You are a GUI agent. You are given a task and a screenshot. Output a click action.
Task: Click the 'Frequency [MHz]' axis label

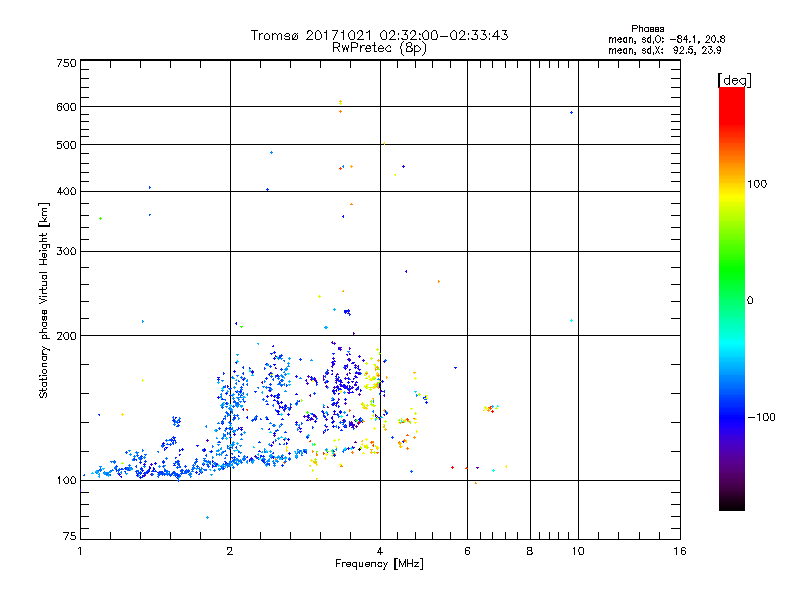(x=379, y=564)
